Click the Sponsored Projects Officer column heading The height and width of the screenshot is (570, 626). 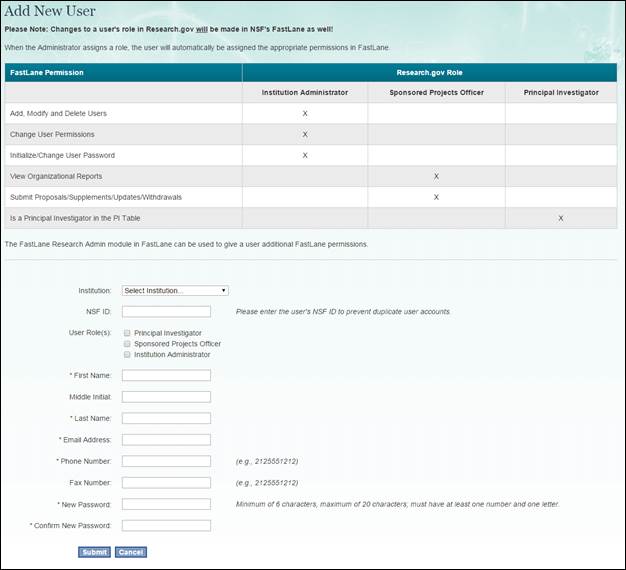tap(436, 93)
